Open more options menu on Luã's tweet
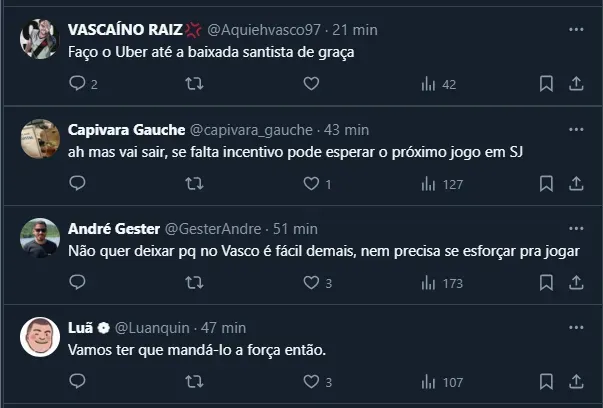603x408 pixels. point(576,327)
